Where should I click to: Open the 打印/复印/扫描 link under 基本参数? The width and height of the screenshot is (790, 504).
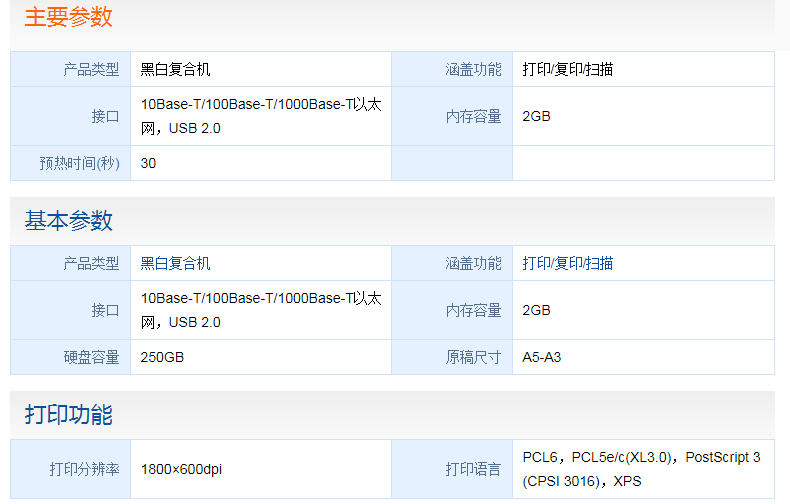567,264
